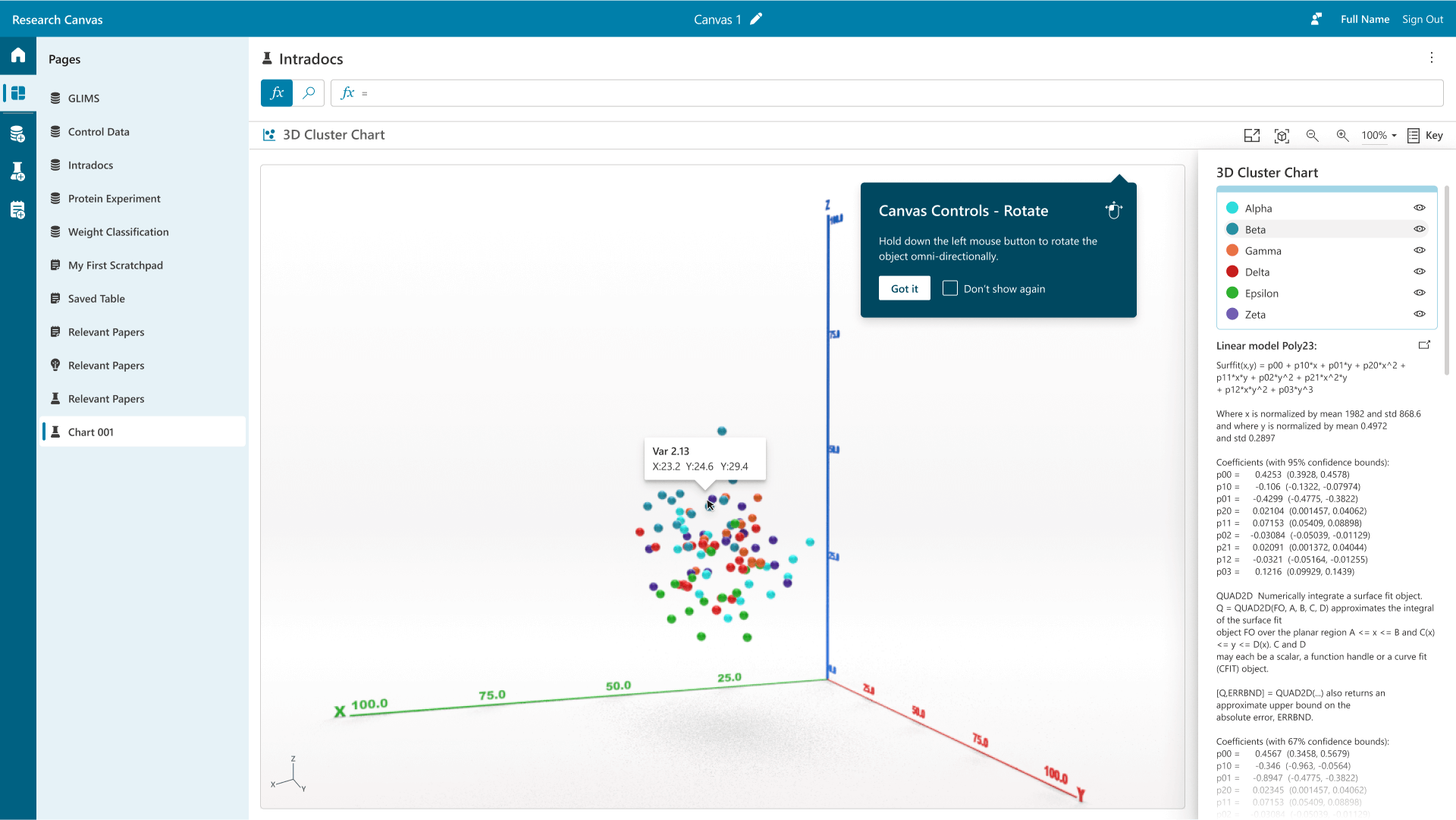This screenshot has width=1456, height=820.
Task: Click the screenshot capture icon in chart toolbar
Action: (1282, 136)
